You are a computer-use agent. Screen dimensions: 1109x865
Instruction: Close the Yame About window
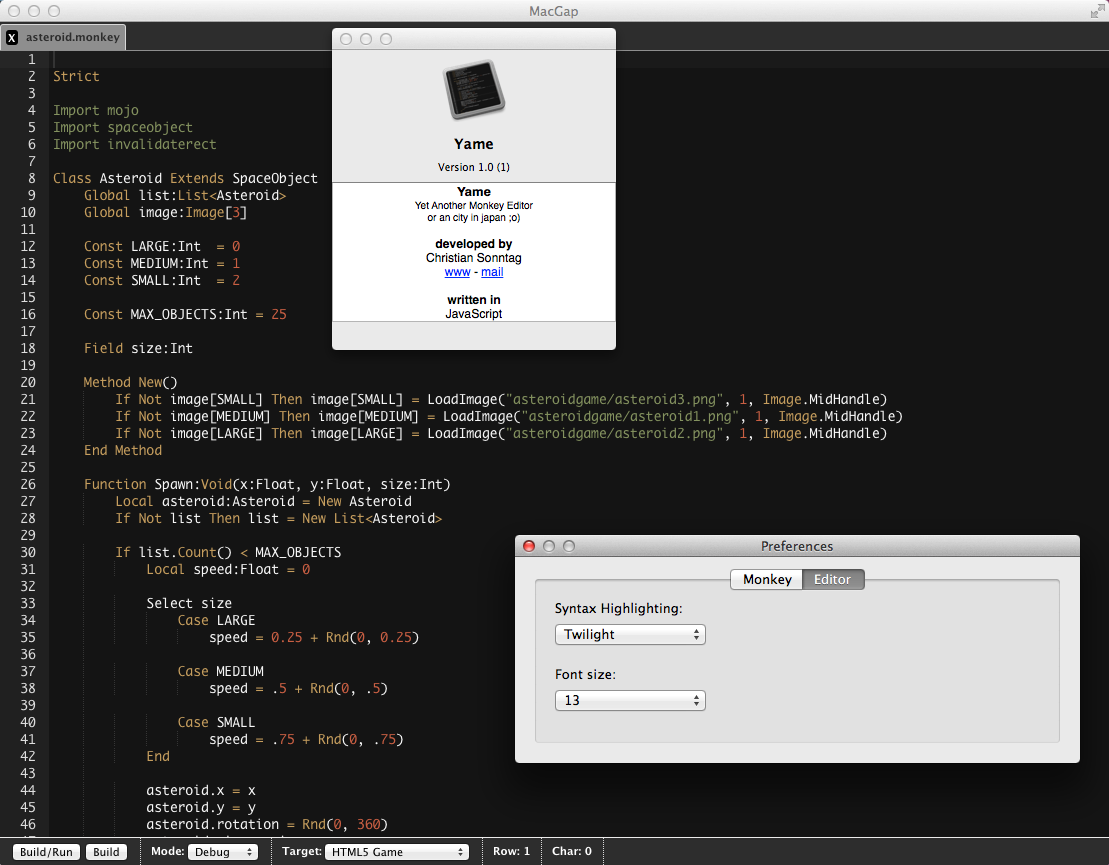(x=346, y=39)
